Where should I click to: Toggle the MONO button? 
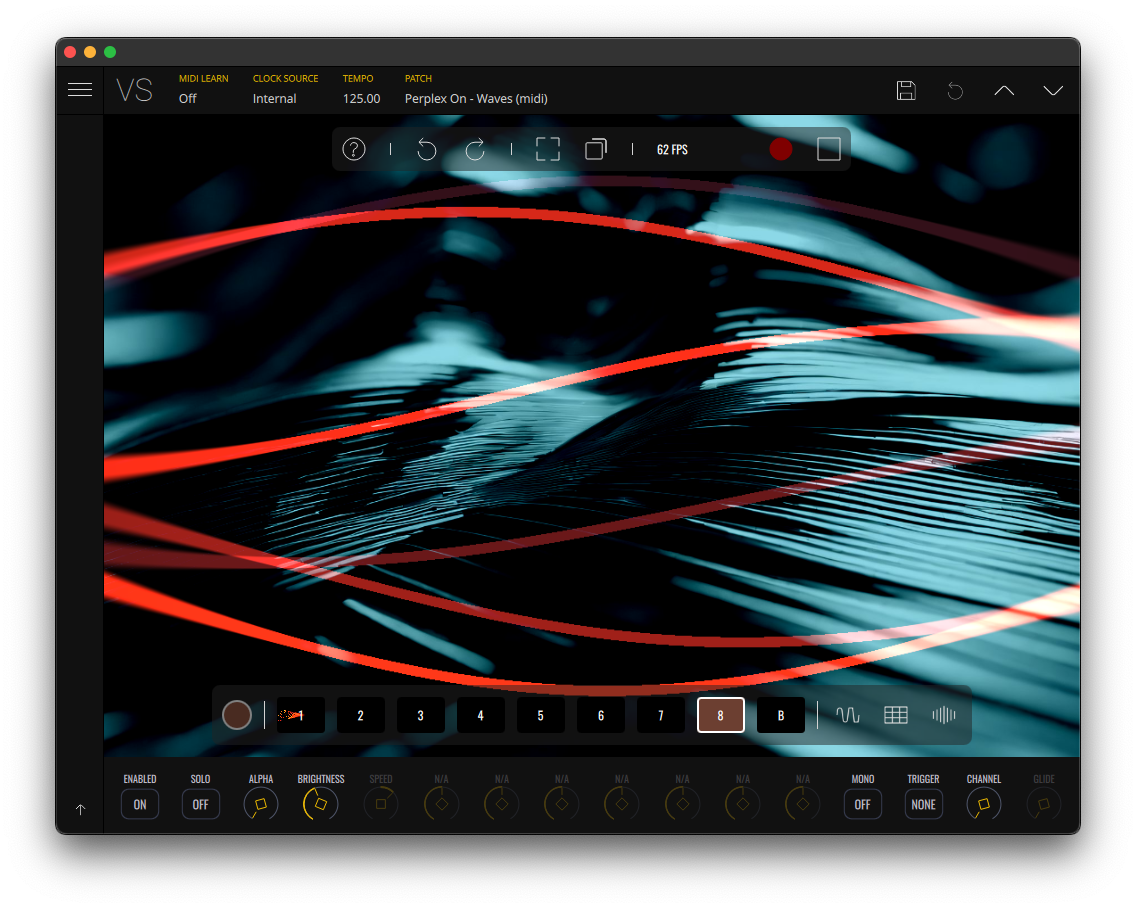click(863, 804)
